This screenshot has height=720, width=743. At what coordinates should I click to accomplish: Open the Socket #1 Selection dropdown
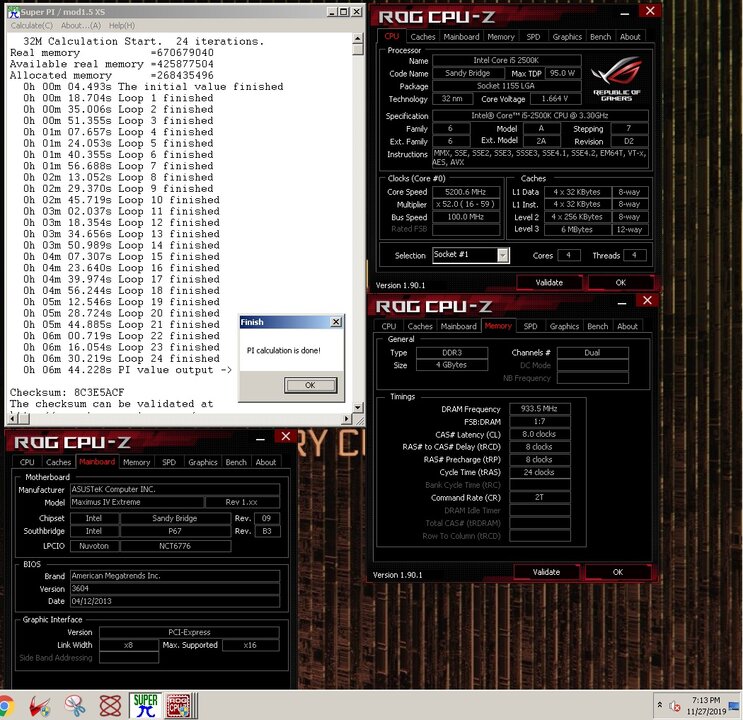[503, 255]
